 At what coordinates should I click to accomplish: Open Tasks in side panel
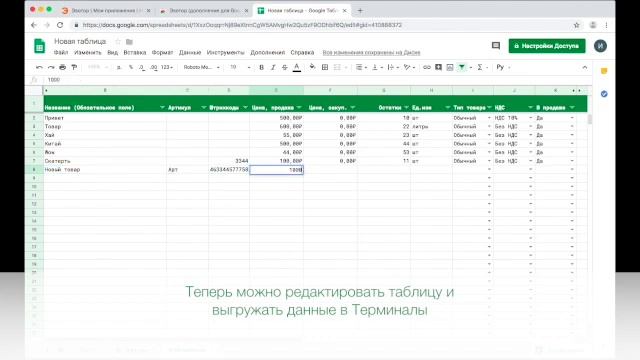coord(604,94)
